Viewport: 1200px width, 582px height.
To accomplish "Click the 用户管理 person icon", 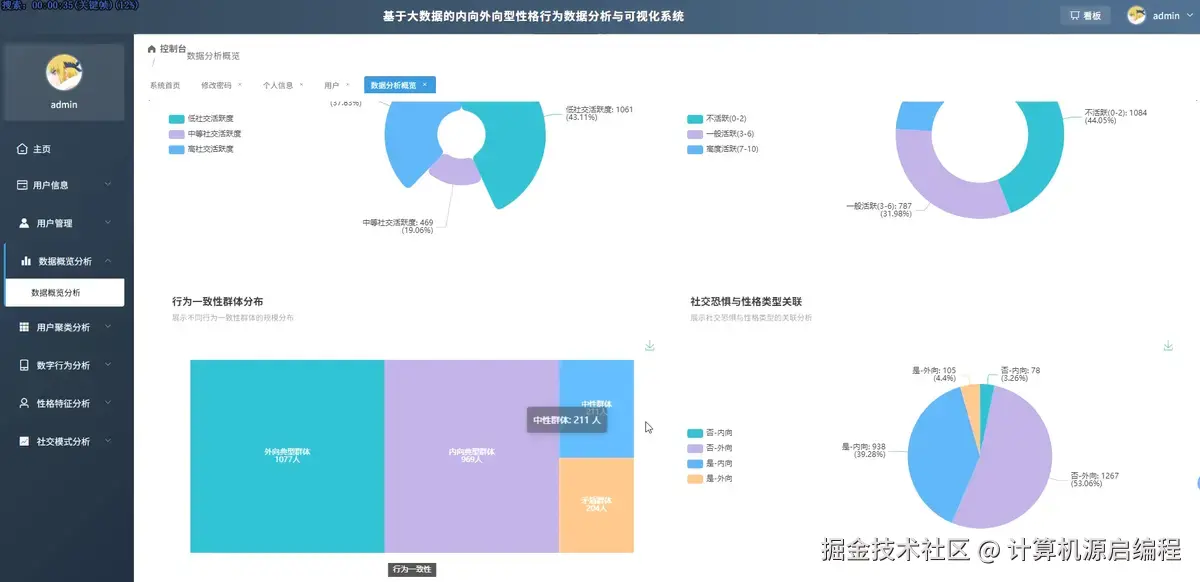I will pos(25,223).
